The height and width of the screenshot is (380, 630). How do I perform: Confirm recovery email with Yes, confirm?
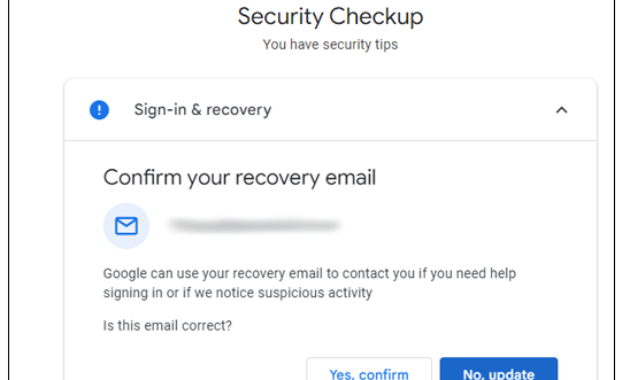369,369
